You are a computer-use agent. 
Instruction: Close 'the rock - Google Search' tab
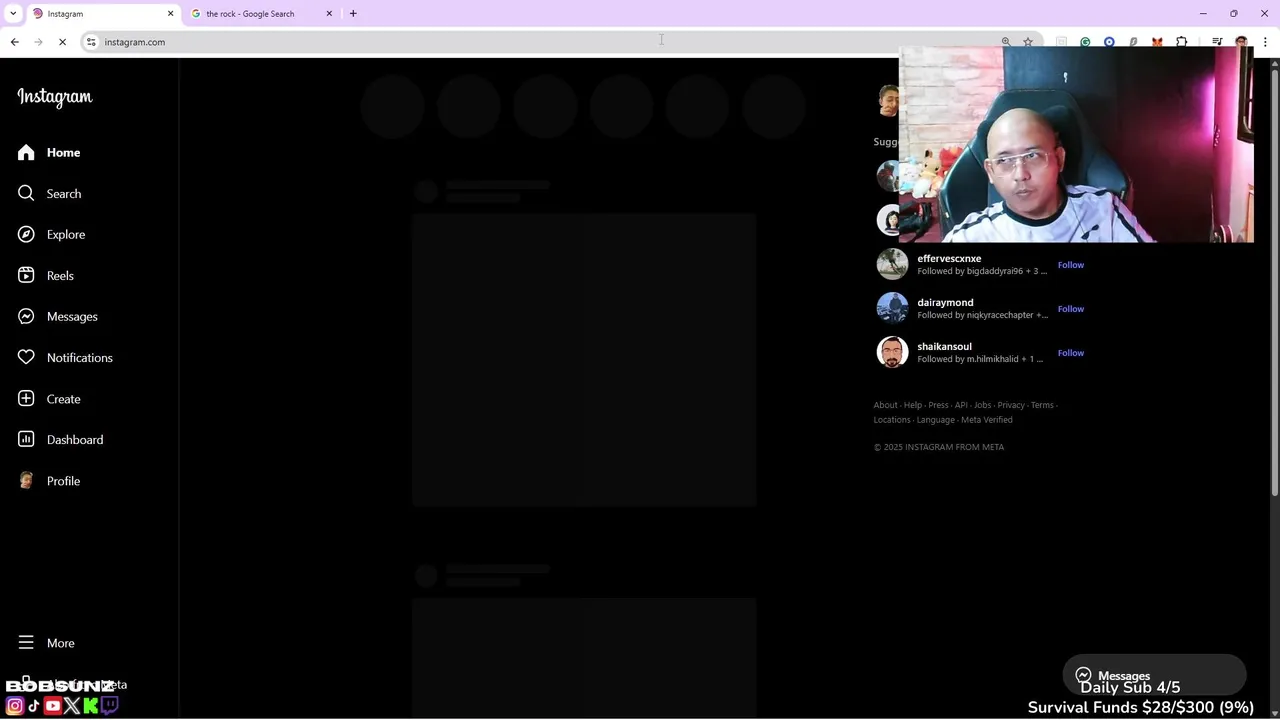pyautogui.click(x=329, y=13)
